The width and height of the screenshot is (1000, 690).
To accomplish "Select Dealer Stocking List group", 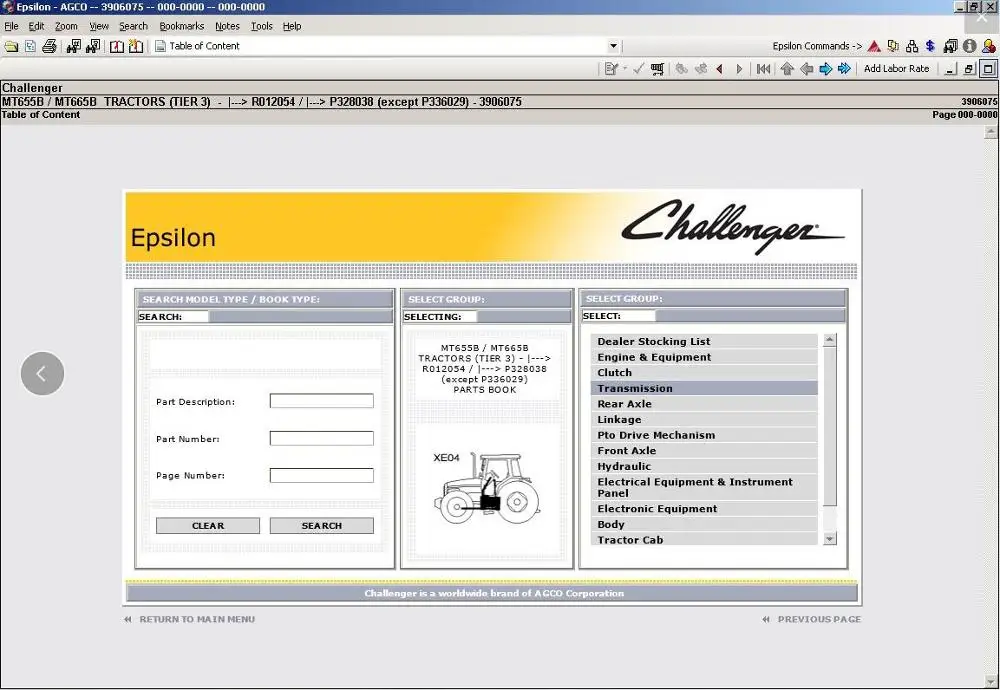I will point(704,341).
